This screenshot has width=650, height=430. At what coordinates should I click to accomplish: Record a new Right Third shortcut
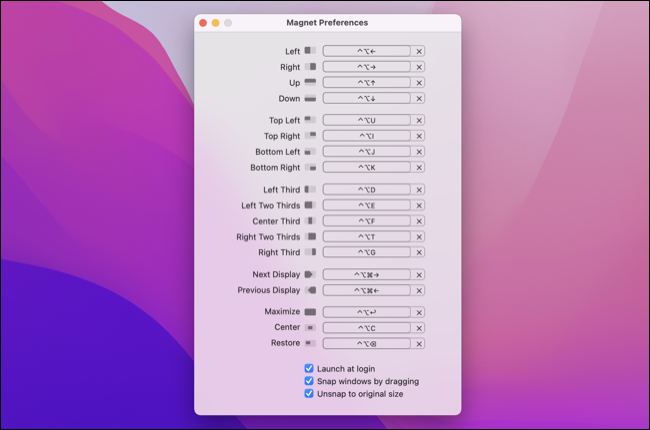(367, 253)
